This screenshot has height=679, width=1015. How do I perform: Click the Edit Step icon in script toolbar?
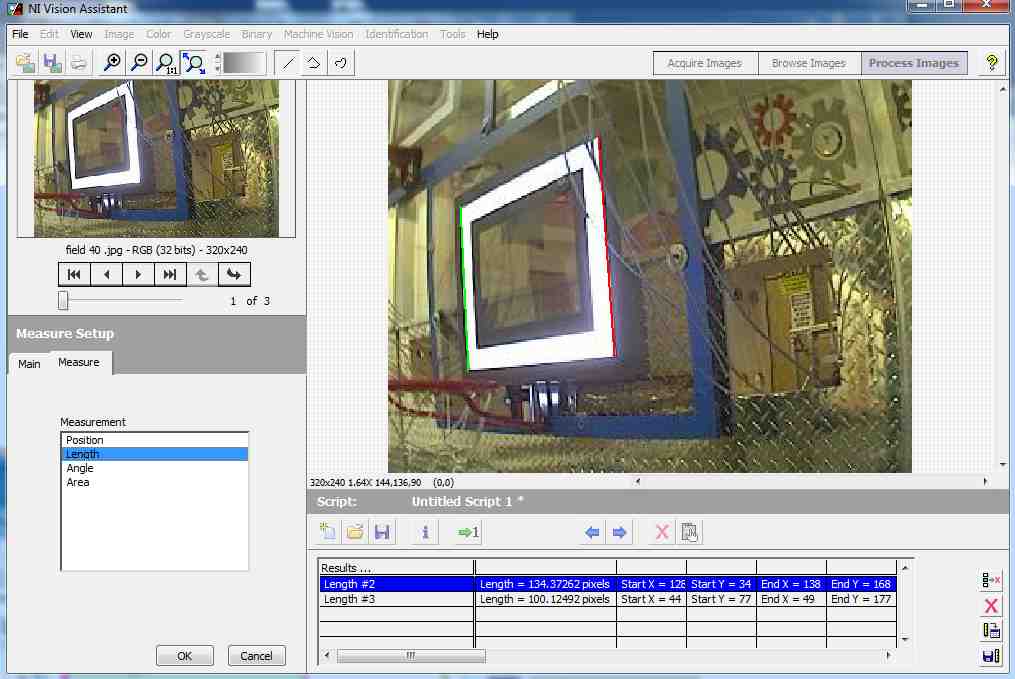click(689, 532)
